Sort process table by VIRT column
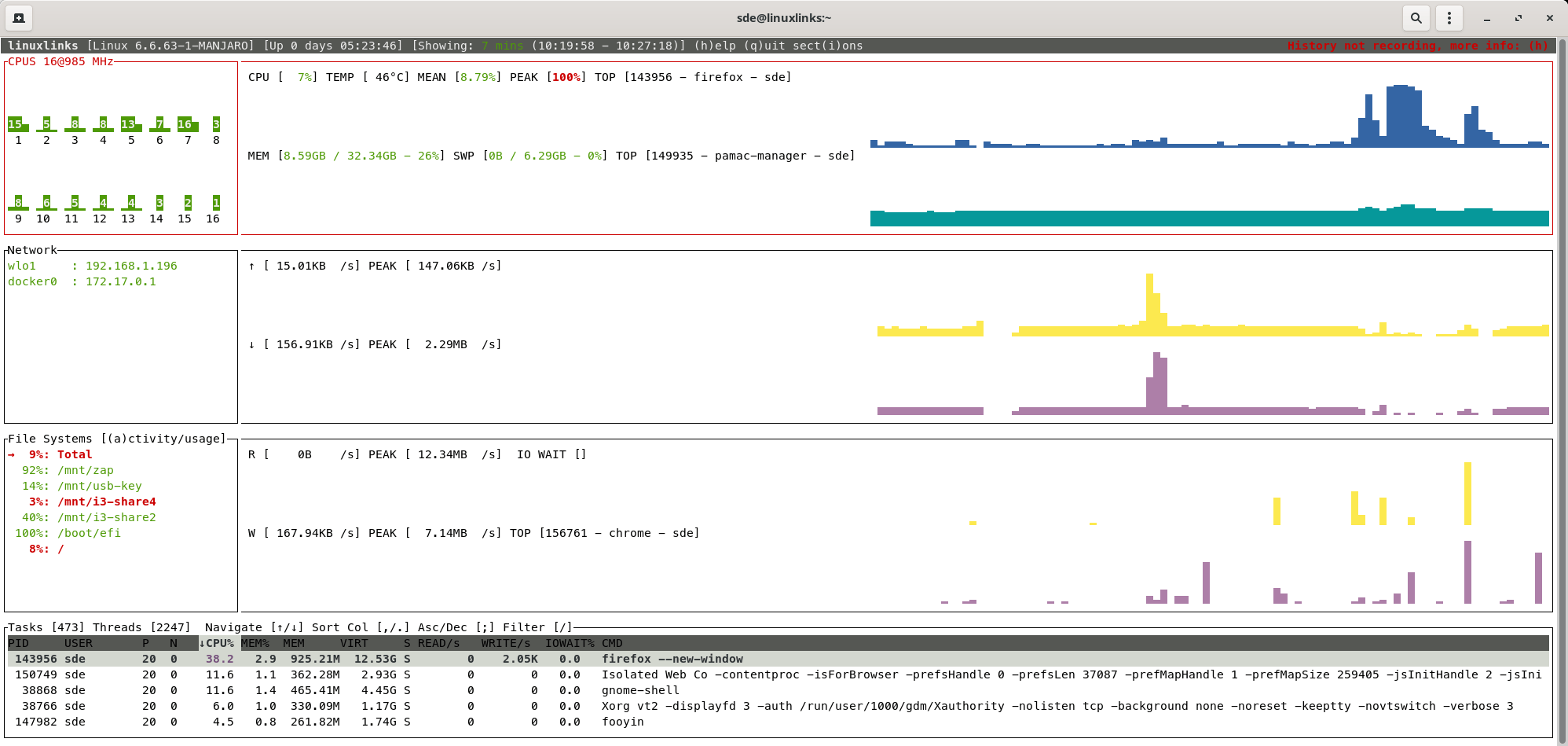 point(354,643)
